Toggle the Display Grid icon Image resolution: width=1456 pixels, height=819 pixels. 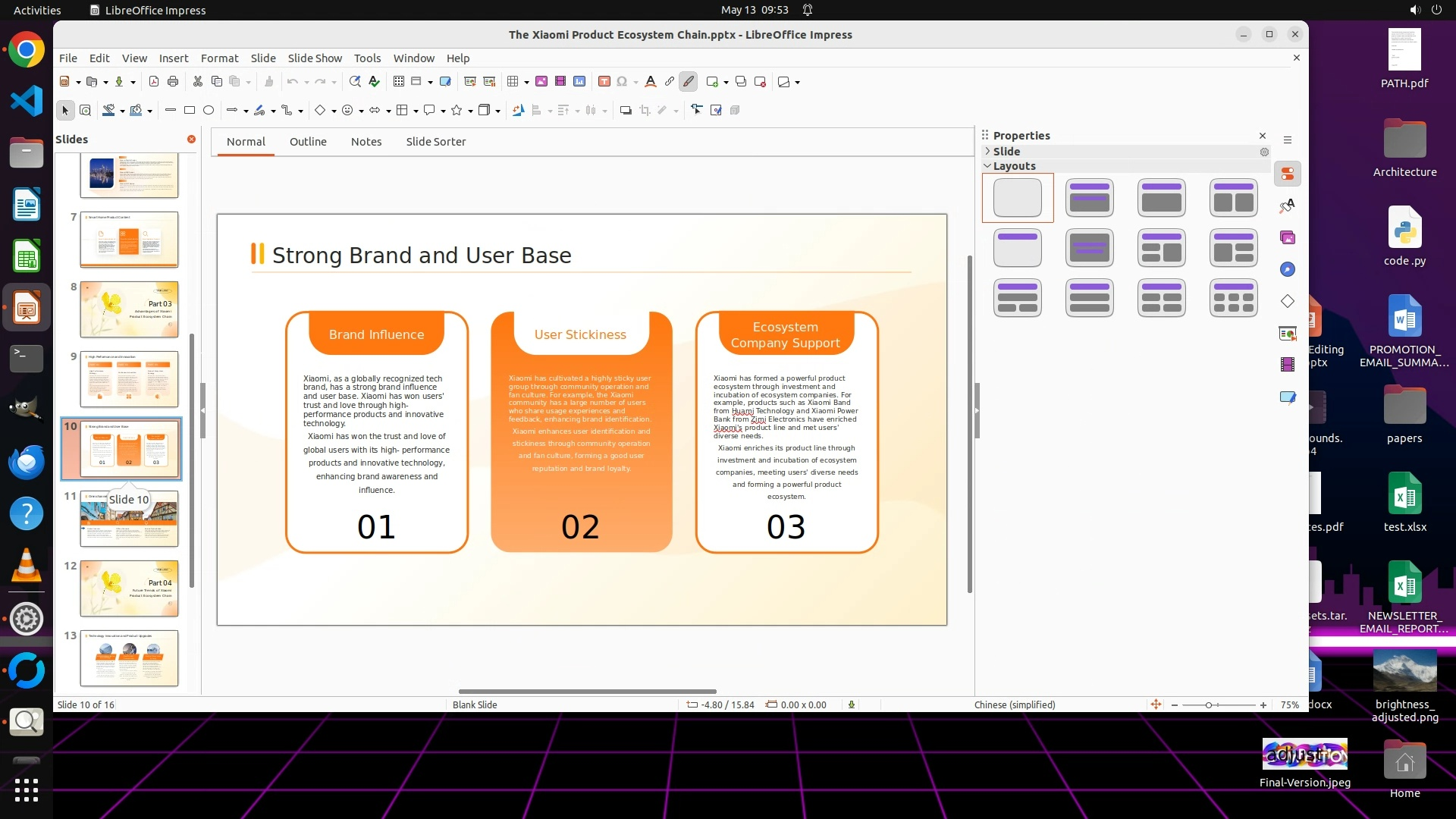(399, 82)
